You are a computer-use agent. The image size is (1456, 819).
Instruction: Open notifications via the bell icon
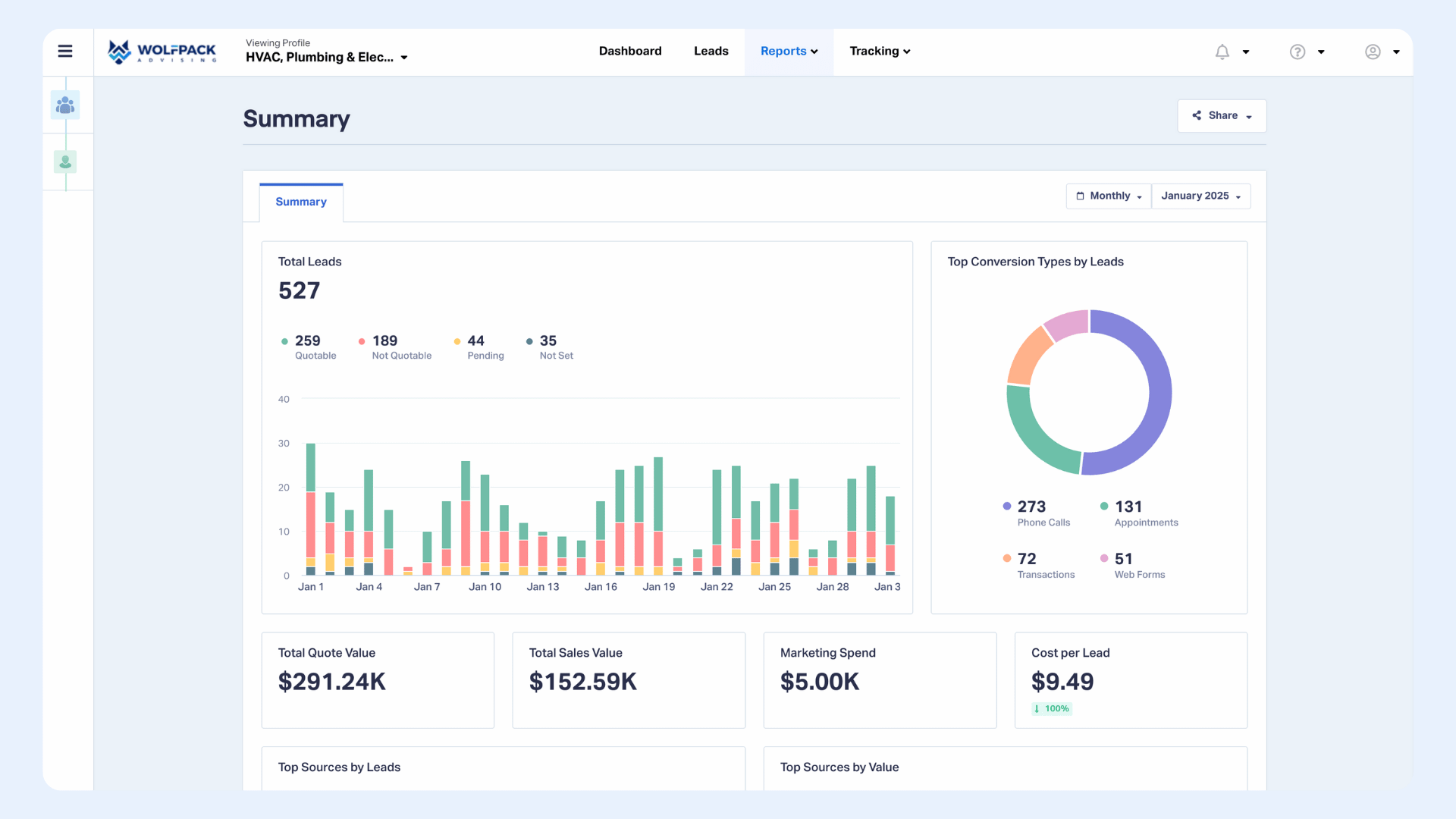(1221, 52)
